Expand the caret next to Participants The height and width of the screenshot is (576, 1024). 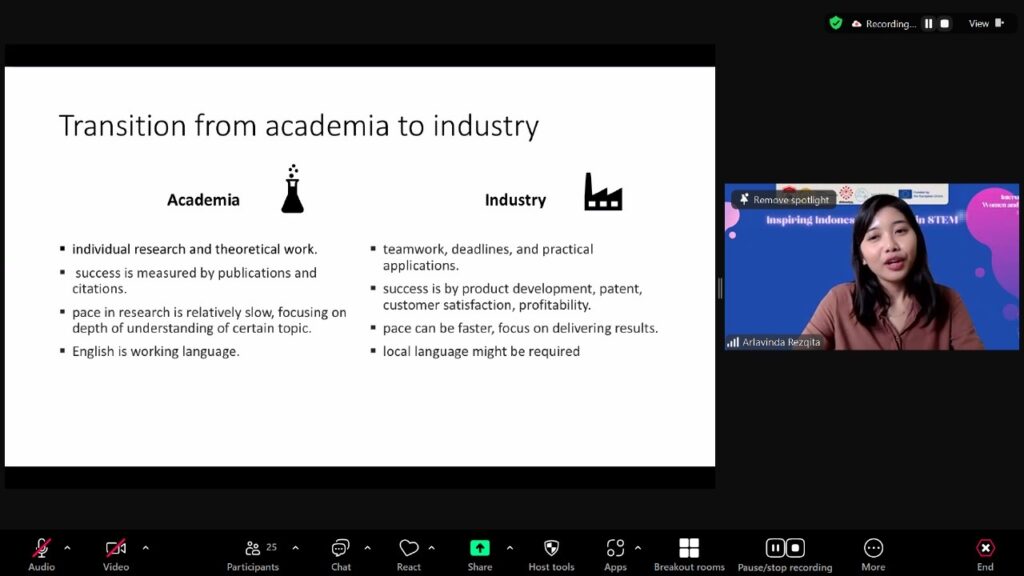(296, 548)
